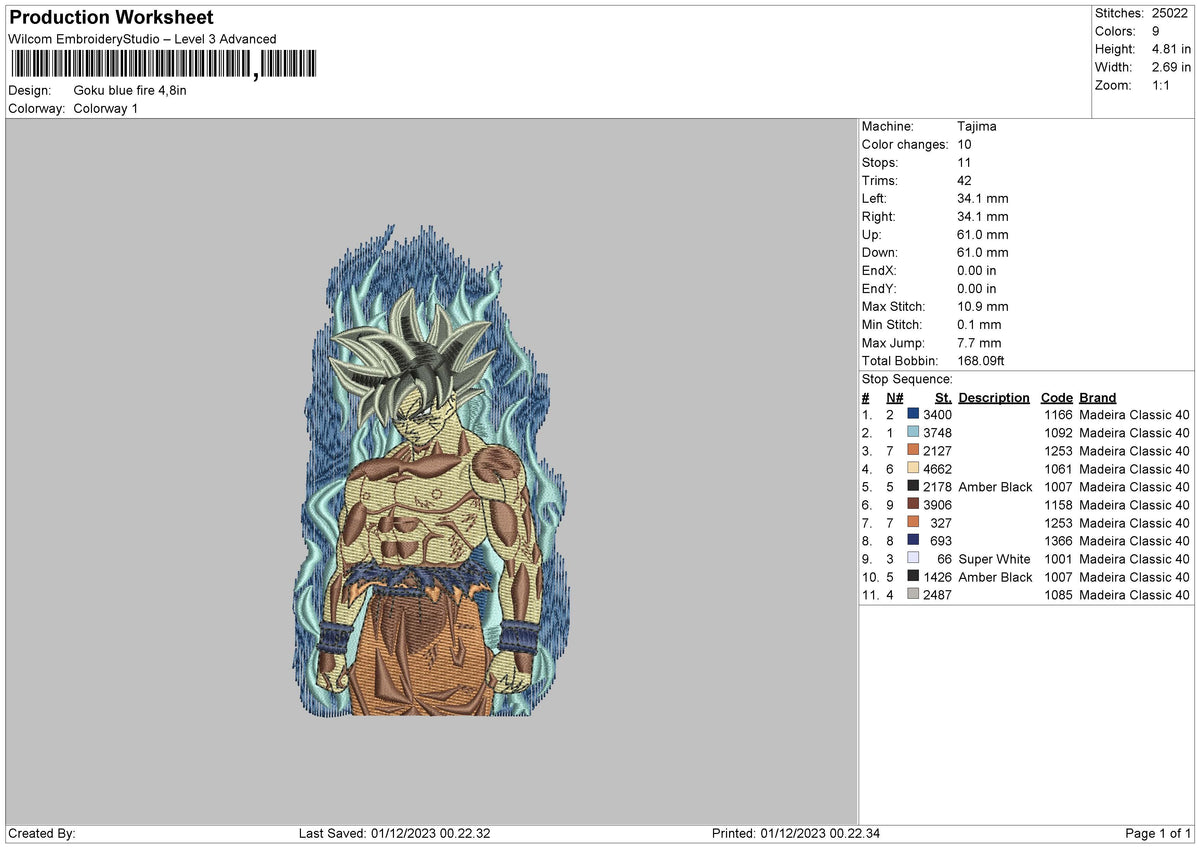Click the Min Stitch value '0.1 mm'

[x=979, y=324]
